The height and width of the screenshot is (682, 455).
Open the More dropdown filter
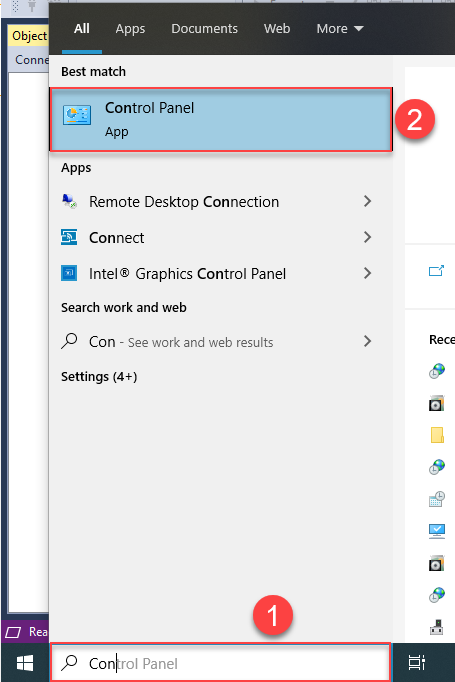pos(340,29)
